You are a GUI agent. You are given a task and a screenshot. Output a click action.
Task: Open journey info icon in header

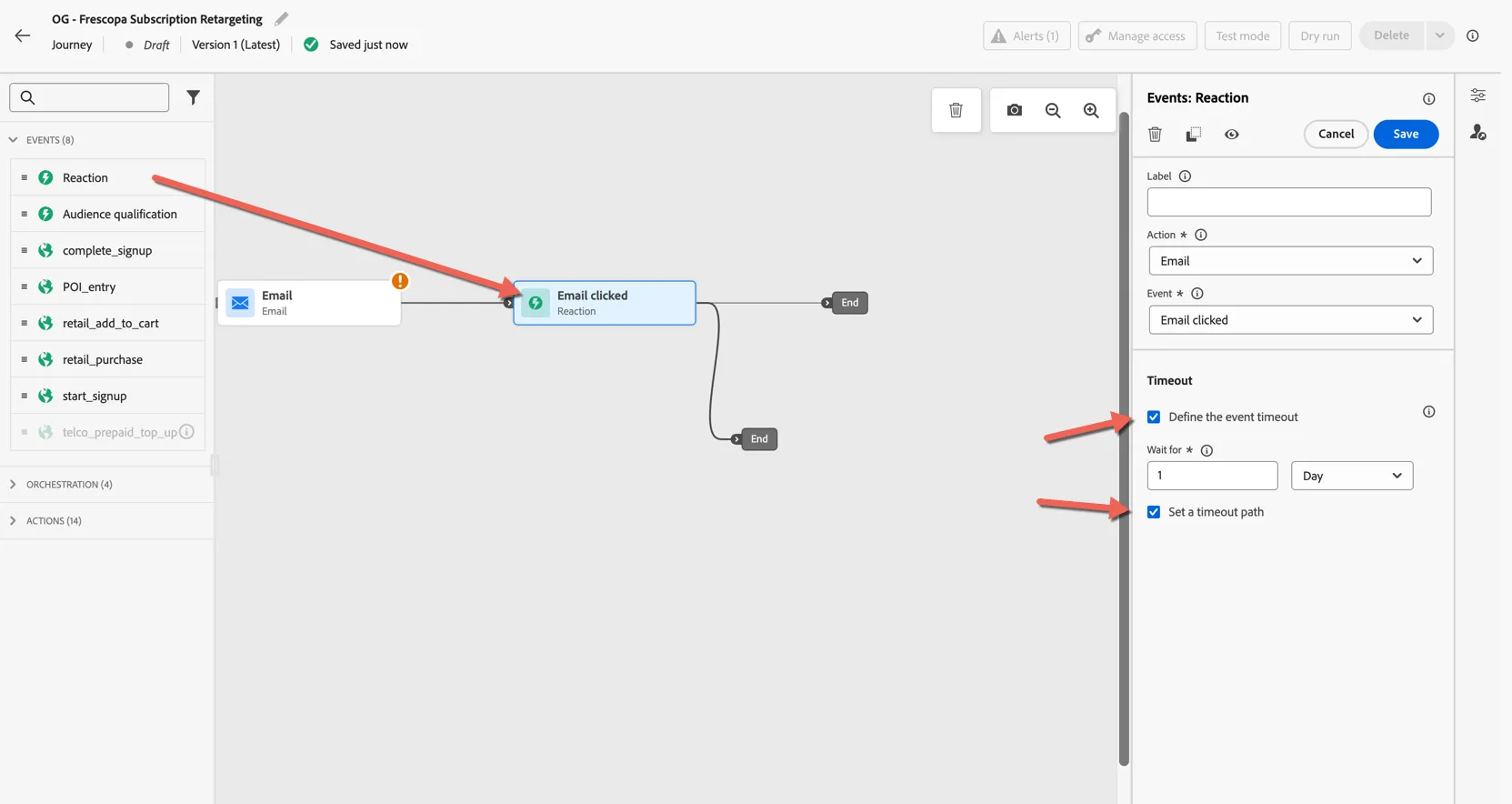[1473, 35]
